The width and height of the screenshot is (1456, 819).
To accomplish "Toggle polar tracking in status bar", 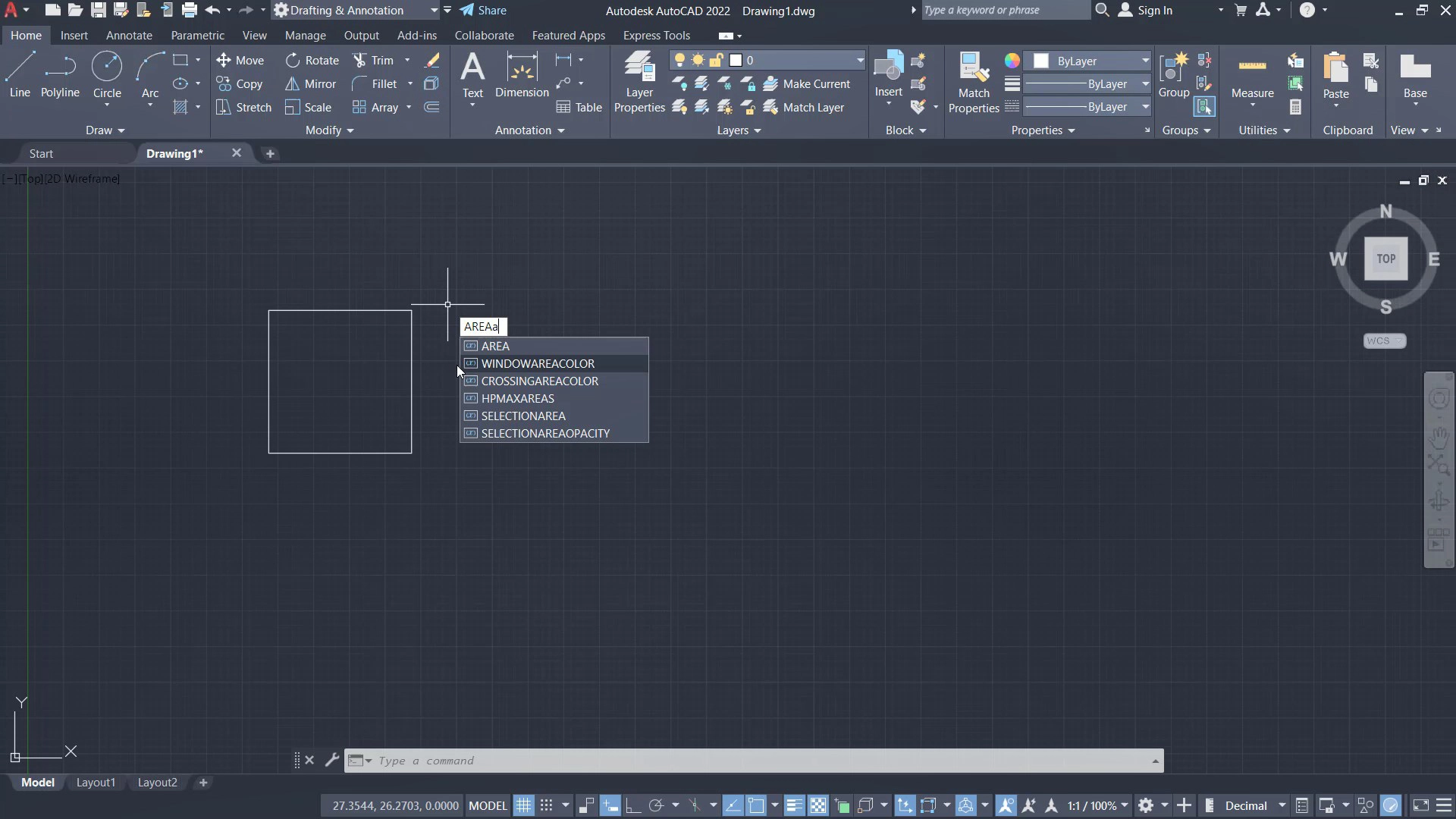I will [657, 805].
